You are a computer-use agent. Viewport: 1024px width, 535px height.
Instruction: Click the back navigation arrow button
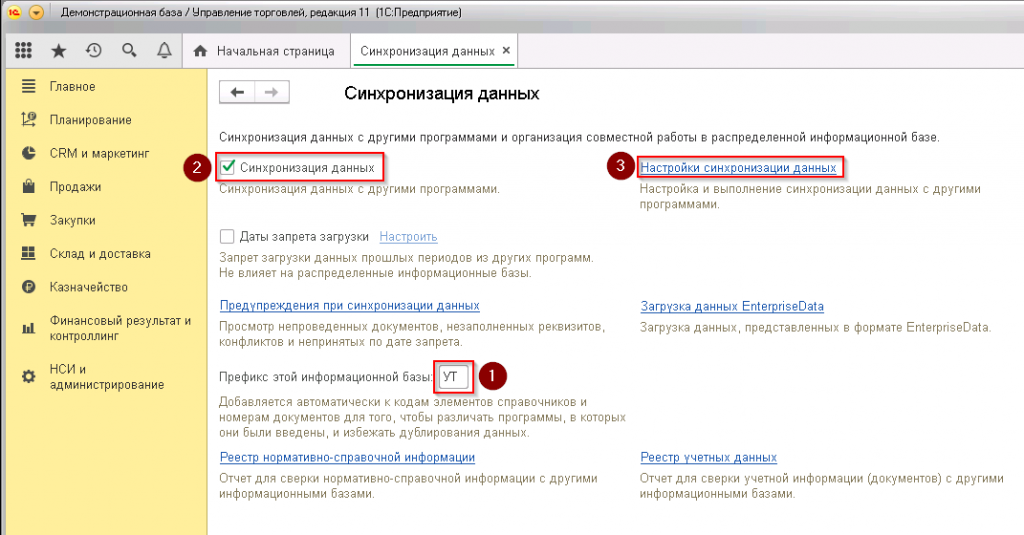[237, 93]
